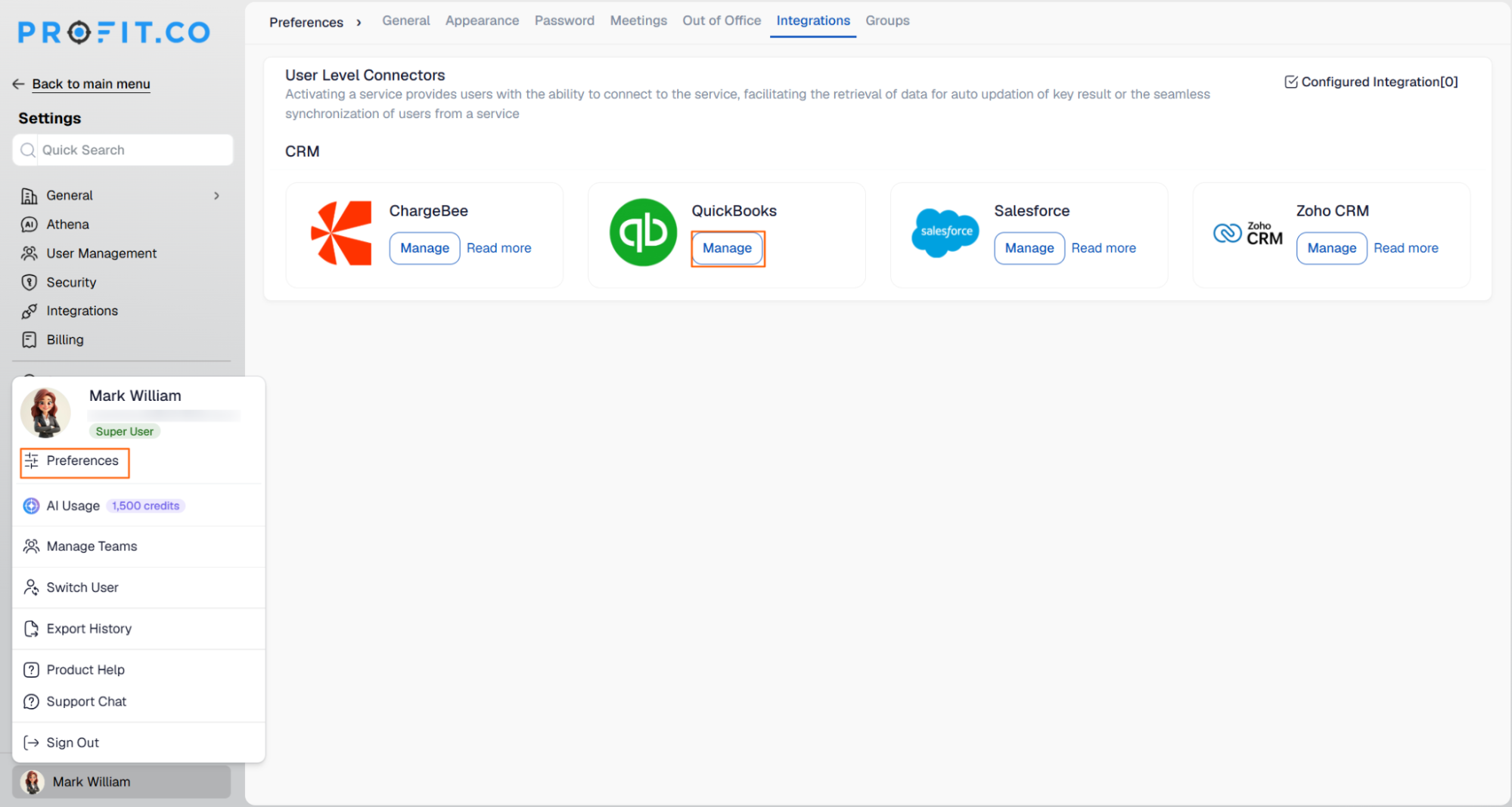Click the Salesforce cloud logo
This screenshot has height=807, width=1512.
[x=945, y=233]
